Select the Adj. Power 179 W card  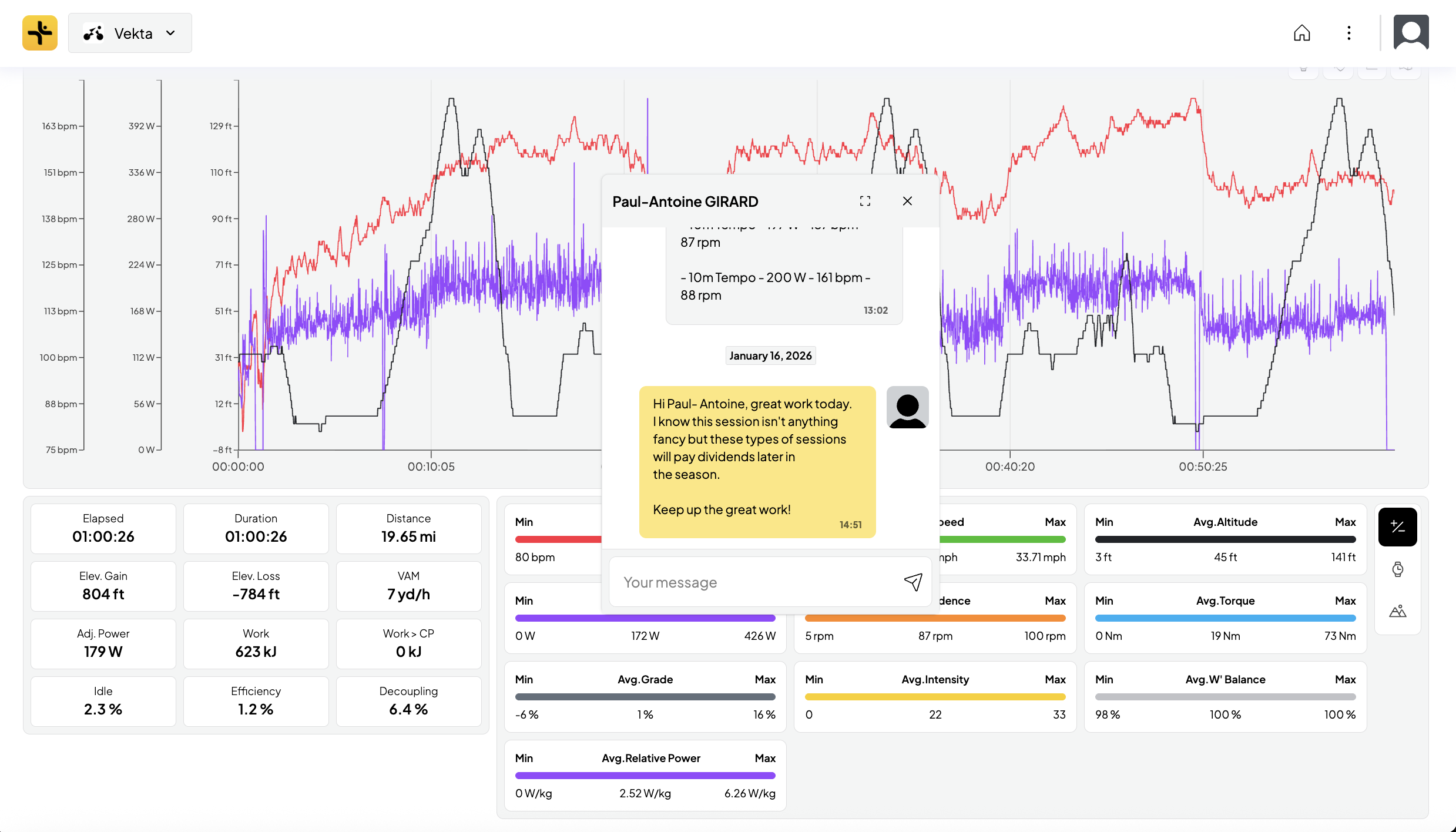(x=103, y=643)
